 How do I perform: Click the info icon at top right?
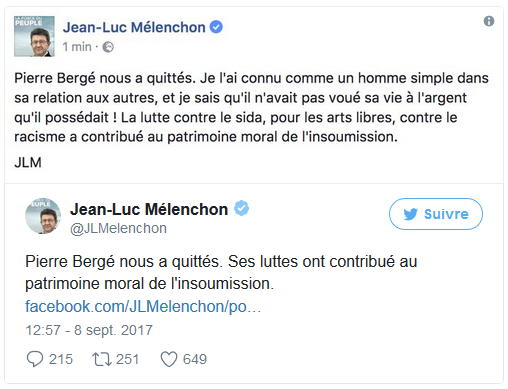click(x=489, y=21)
